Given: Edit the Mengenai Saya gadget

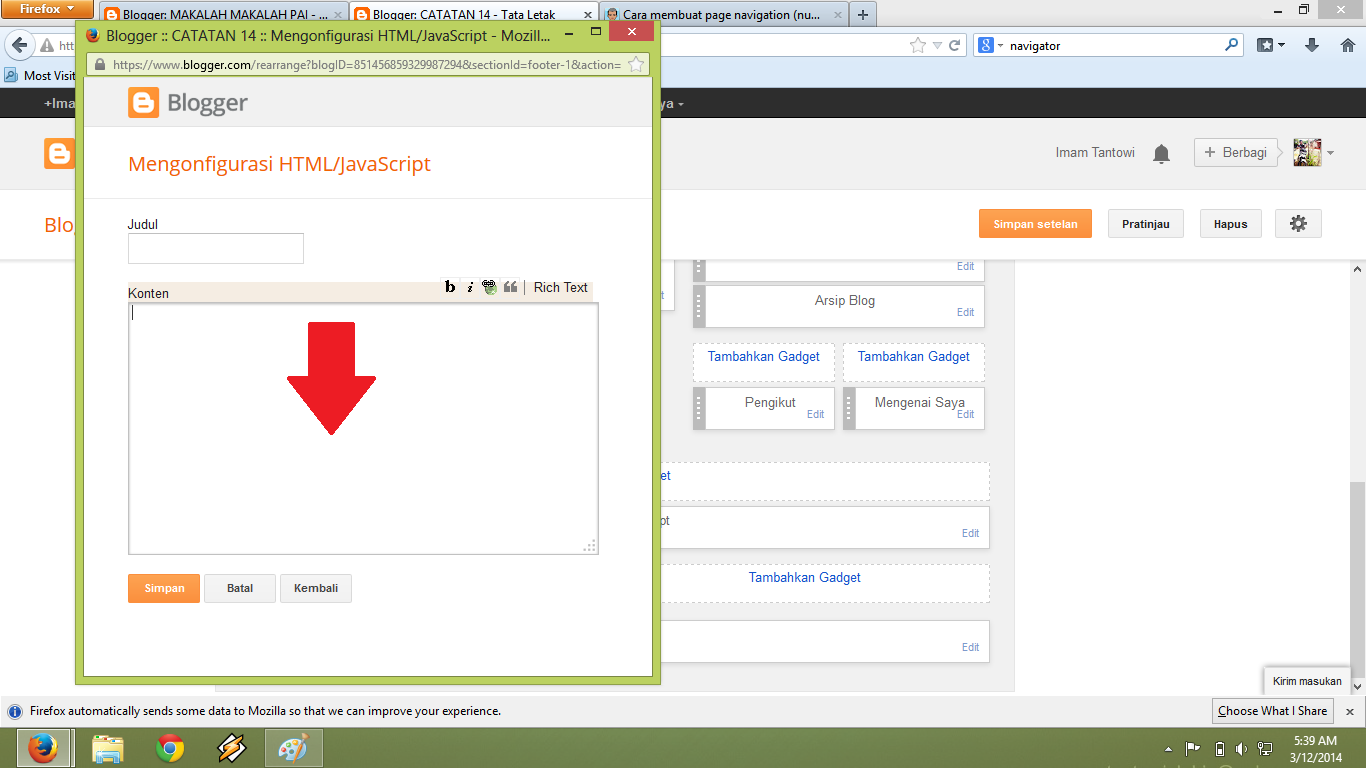Looking at the screenshot, I should 965,414.
